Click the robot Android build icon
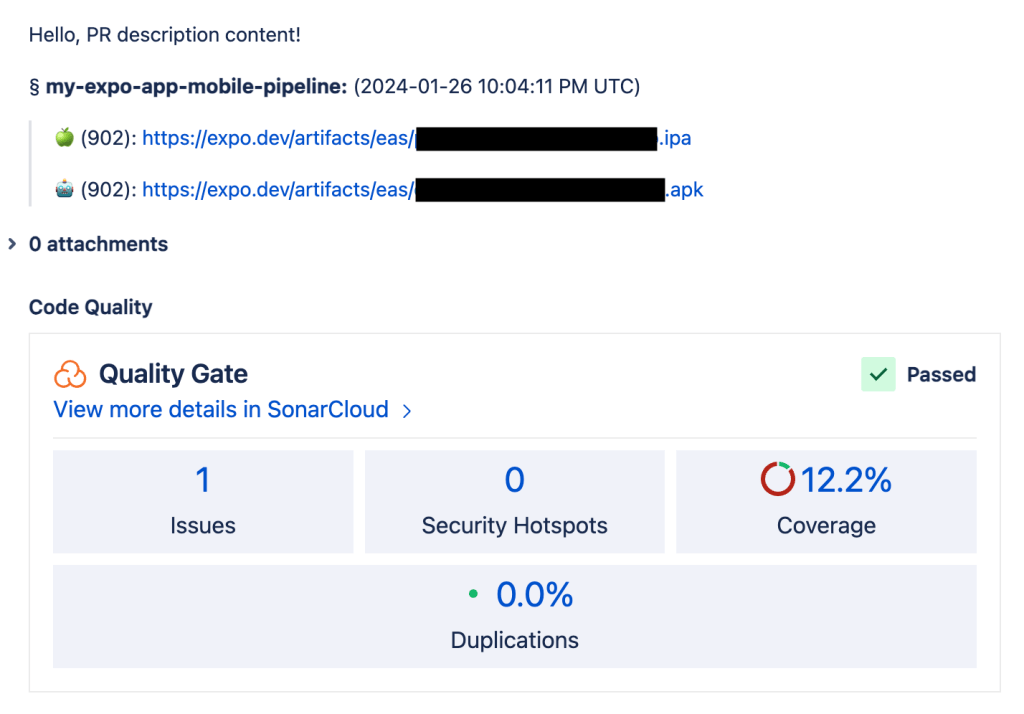Image resolution: width=1024 pixels, height=714 pixels. click(64, 189)
